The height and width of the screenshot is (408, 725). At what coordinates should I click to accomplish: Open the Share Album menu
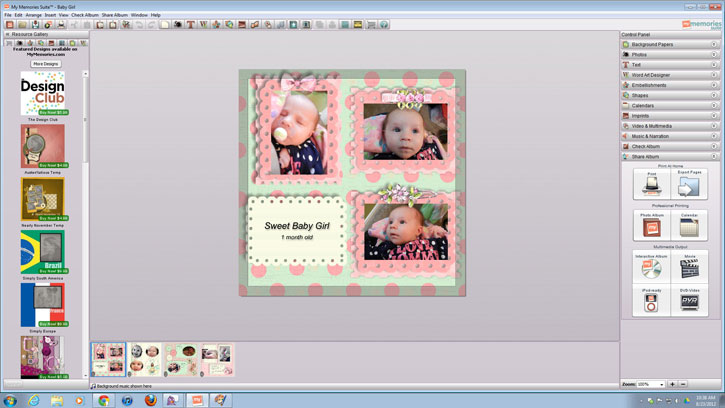click(115, 15)
